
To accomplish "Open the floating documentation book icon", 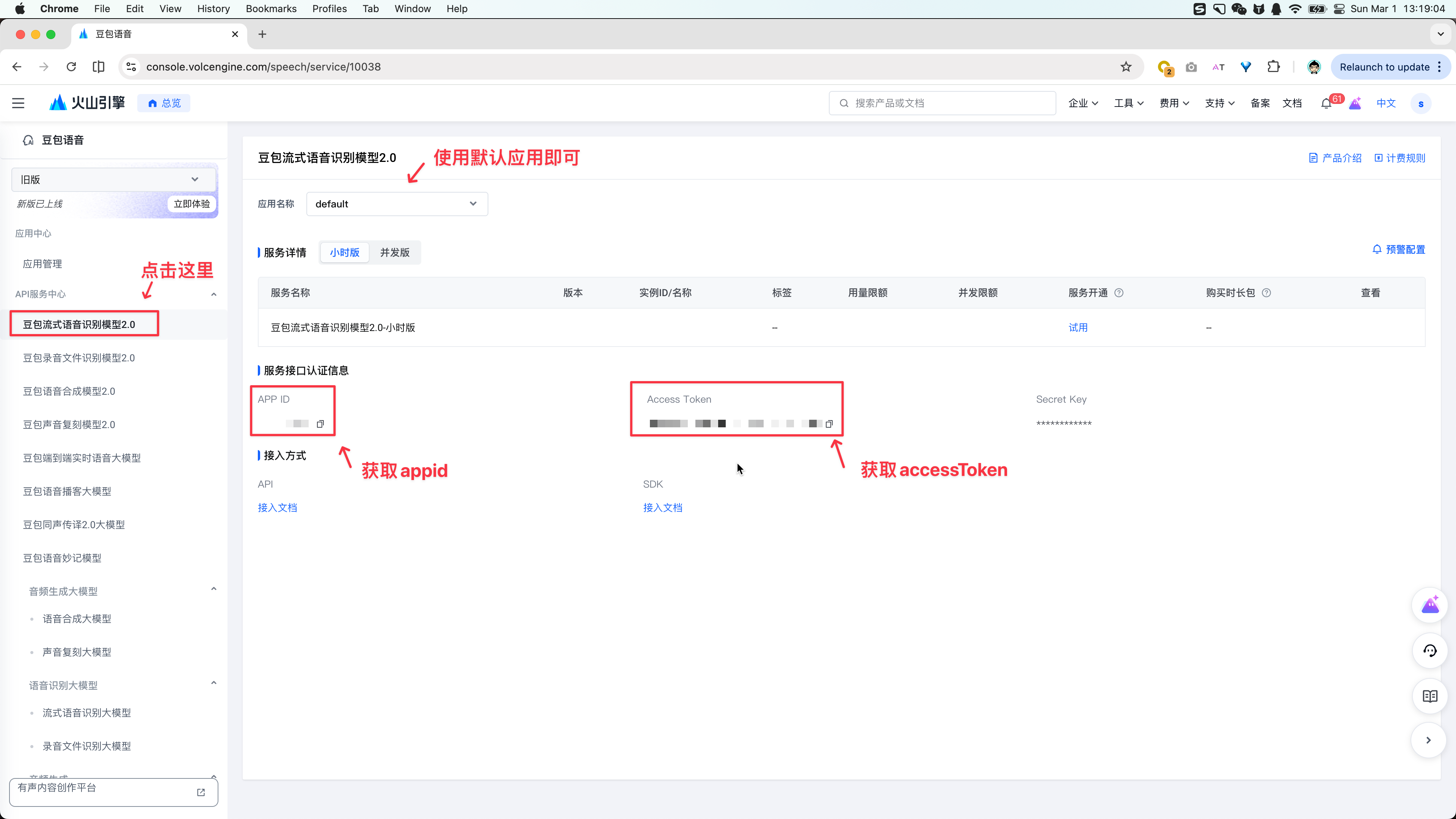I will coord(1430,696).
